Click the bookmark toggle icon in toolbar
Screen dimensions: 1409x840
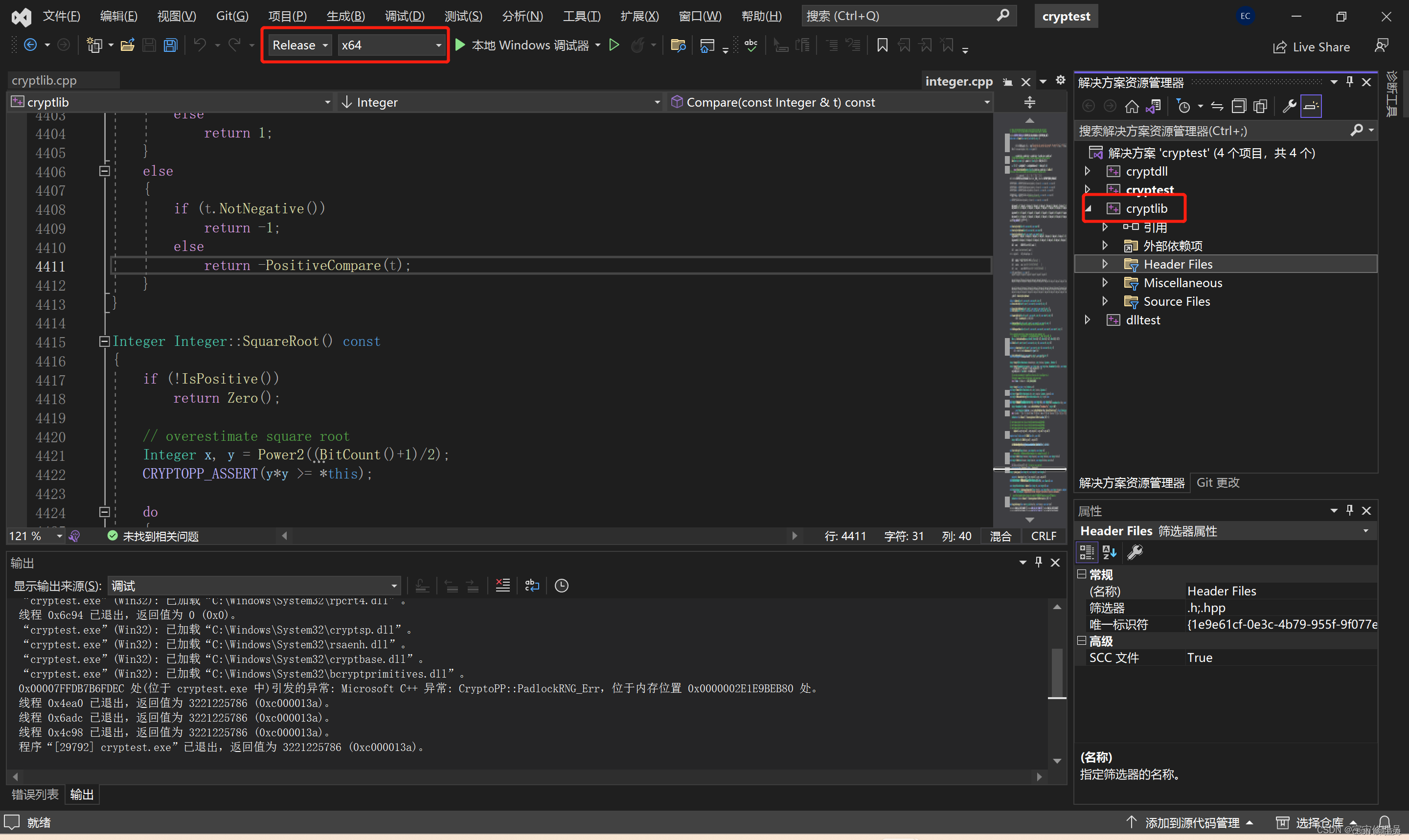coord(882,45)
